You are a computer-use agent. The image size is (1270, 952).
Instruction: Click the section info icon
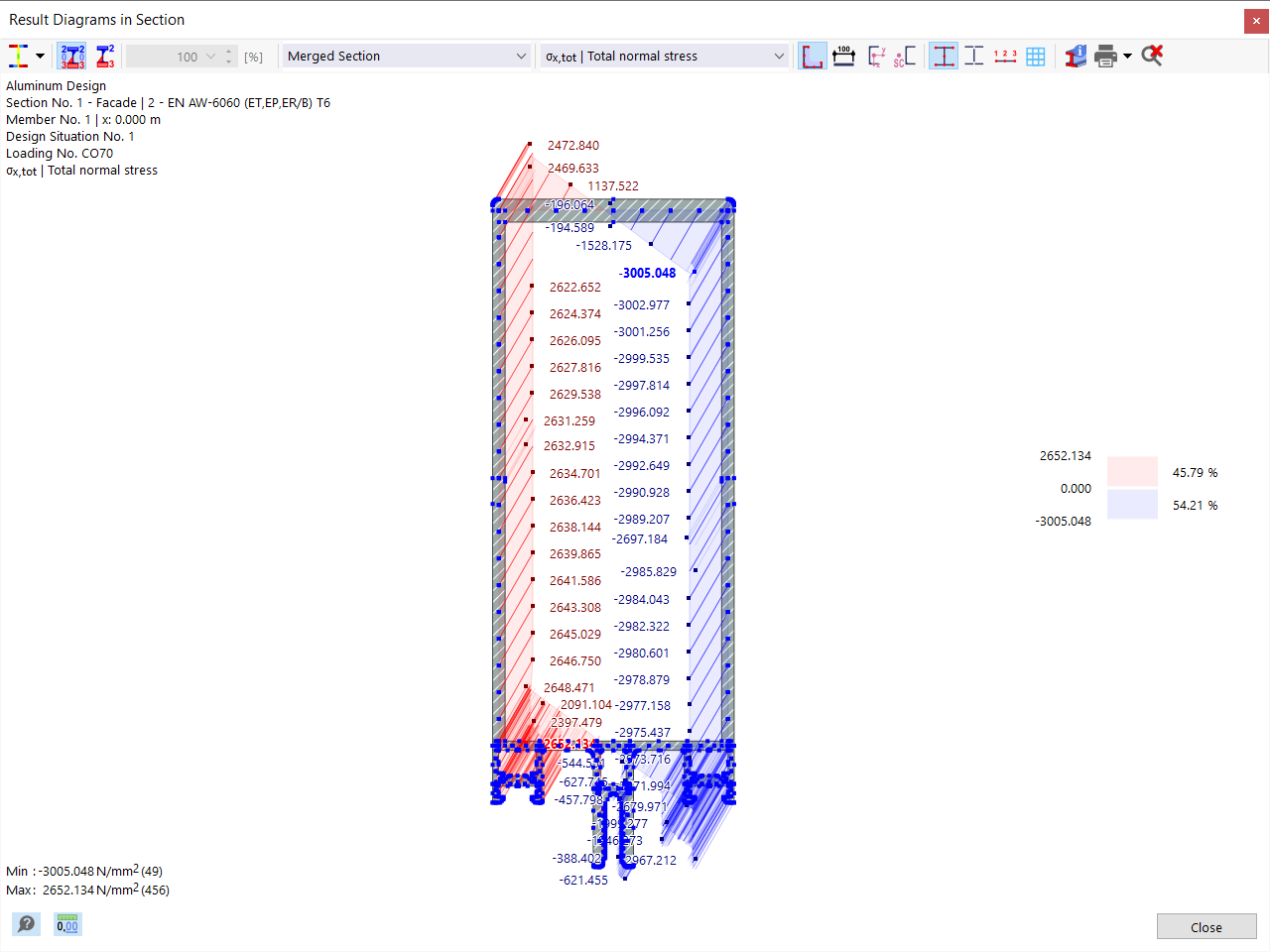(1076, 57)
